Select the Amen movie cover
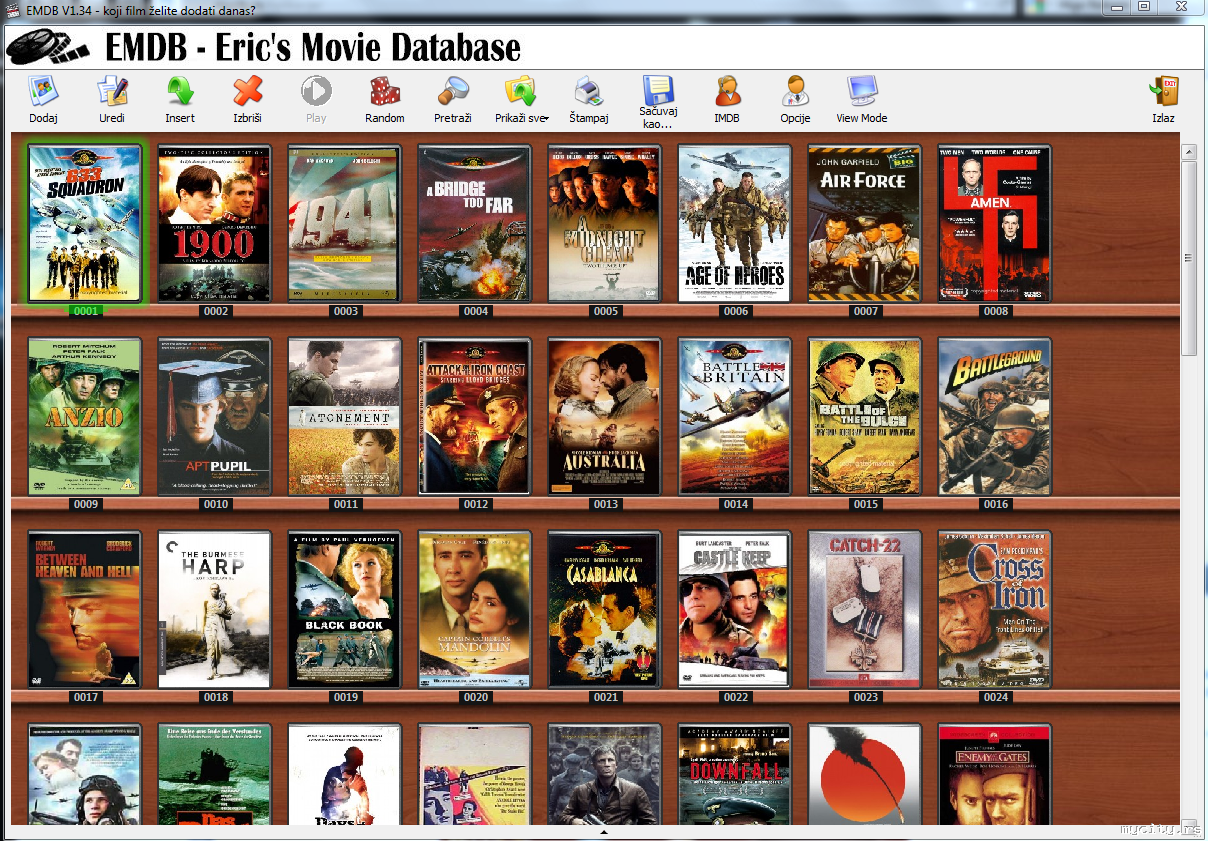This screenshot has width=1208, height=841. (995, 223)
